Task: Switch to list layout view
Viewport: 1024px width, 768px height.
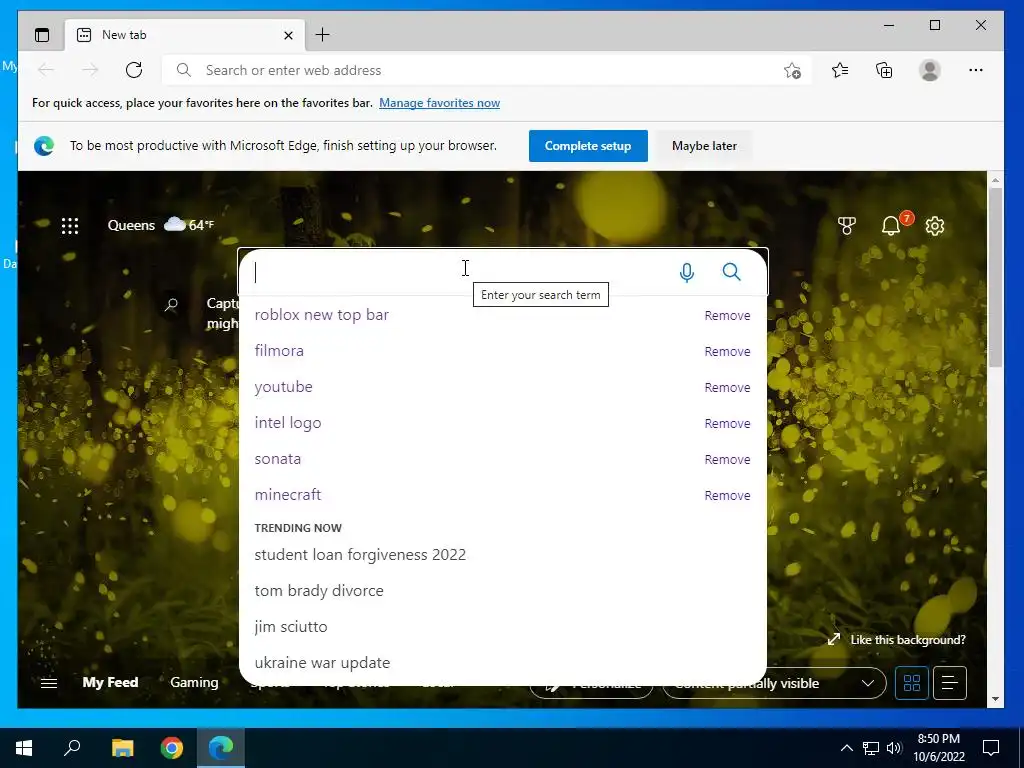Action: point(950,683)
